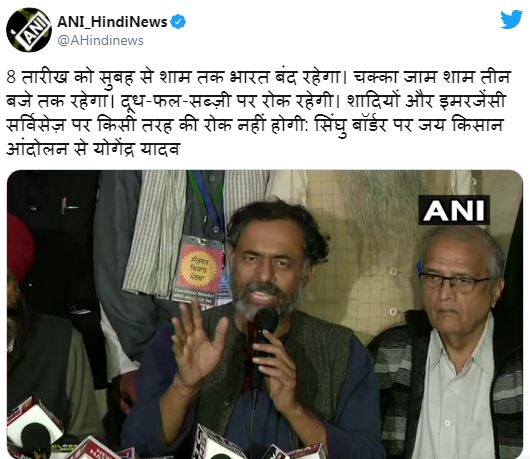Select the tweet's first line about Bharat Bandh
530x459 pixels.
[258, 77]
